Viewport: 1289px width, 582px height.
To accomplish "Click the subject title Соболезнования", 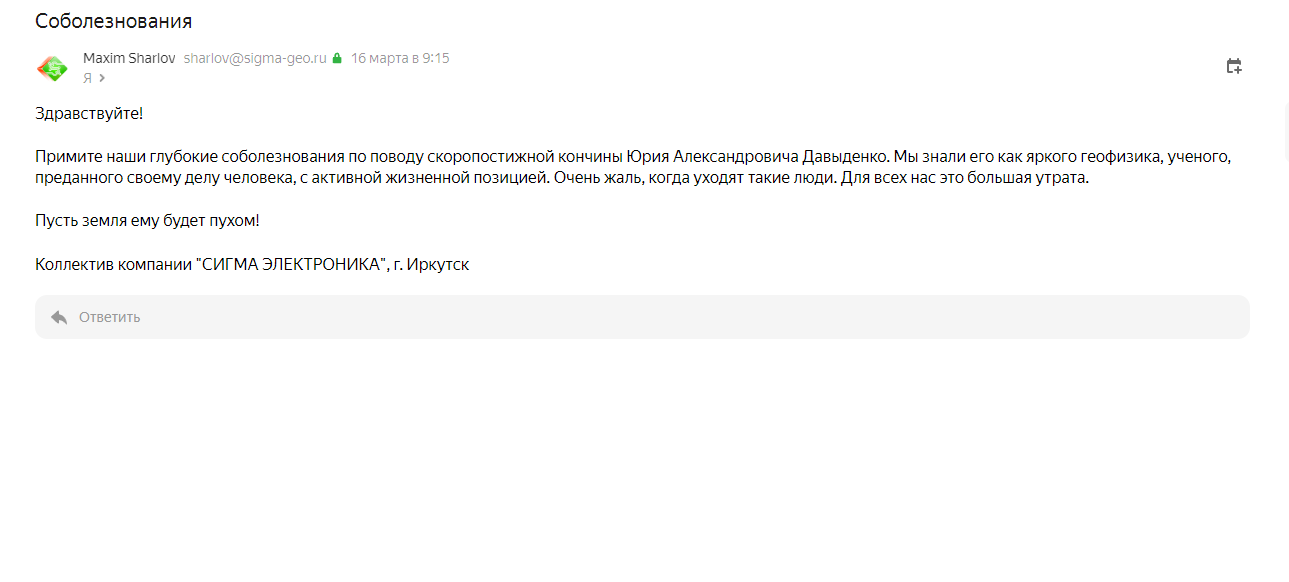I will click(x=113, y=21).
